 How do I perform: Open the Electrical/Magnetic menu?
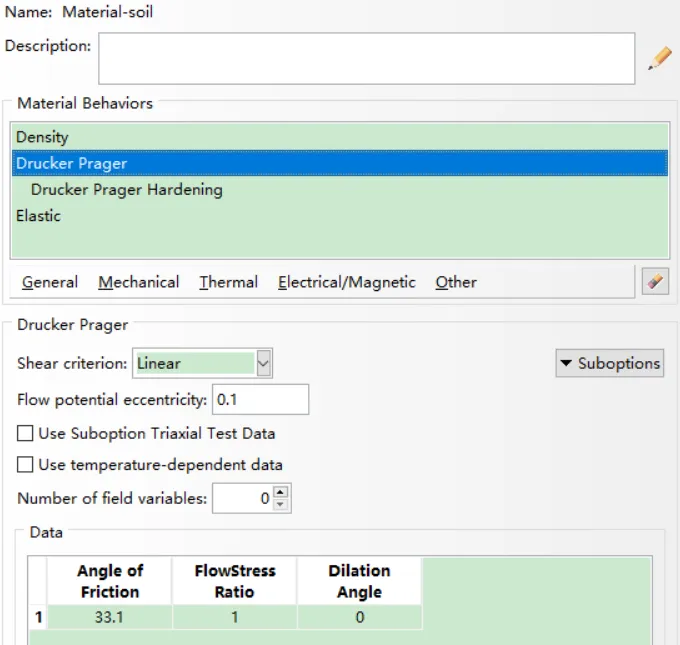(x=347, y=282)
